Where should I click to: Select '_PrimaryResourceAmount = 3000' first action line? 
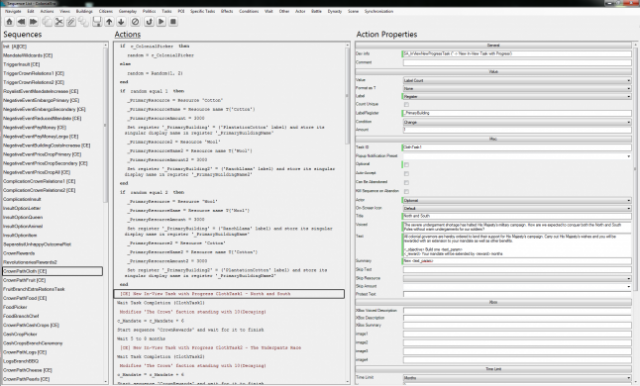(166, 118)
